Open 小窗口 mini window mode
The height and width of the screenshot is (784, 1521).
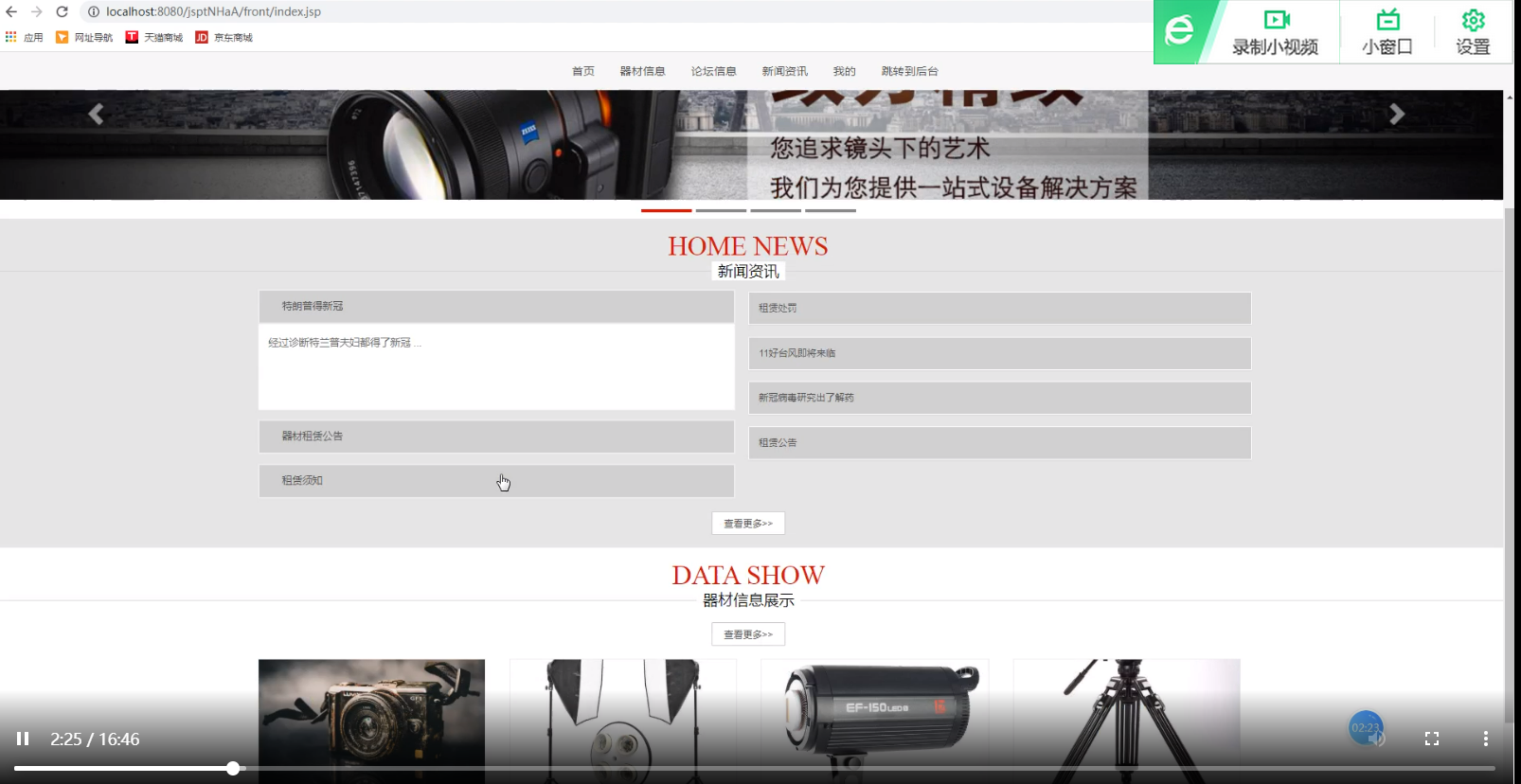click(x=1387, y=32)
